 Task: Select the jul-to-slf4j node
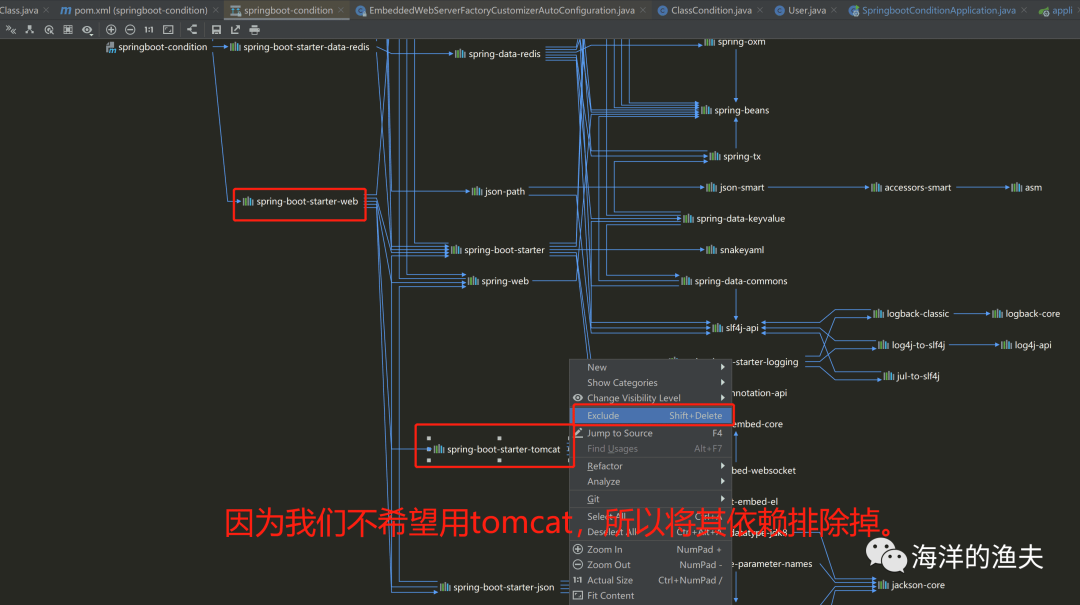pyautogui.click(x=911, y=376)
